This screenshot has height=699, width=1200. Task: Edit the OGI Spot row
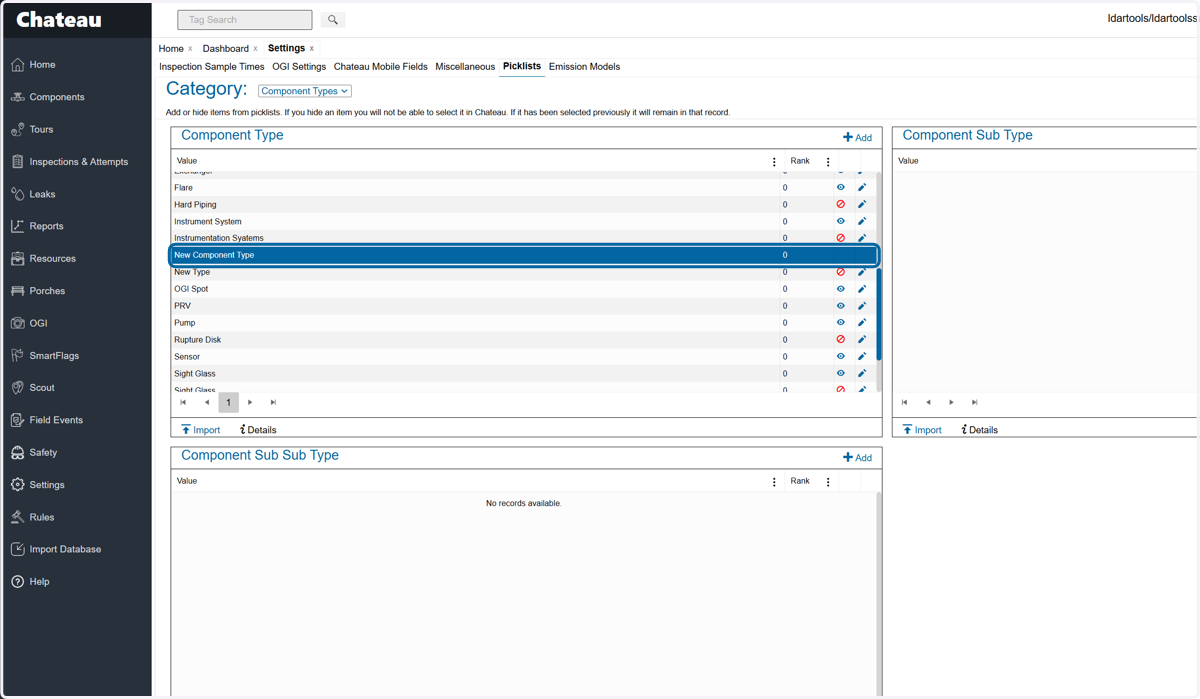tap(862, 289)
